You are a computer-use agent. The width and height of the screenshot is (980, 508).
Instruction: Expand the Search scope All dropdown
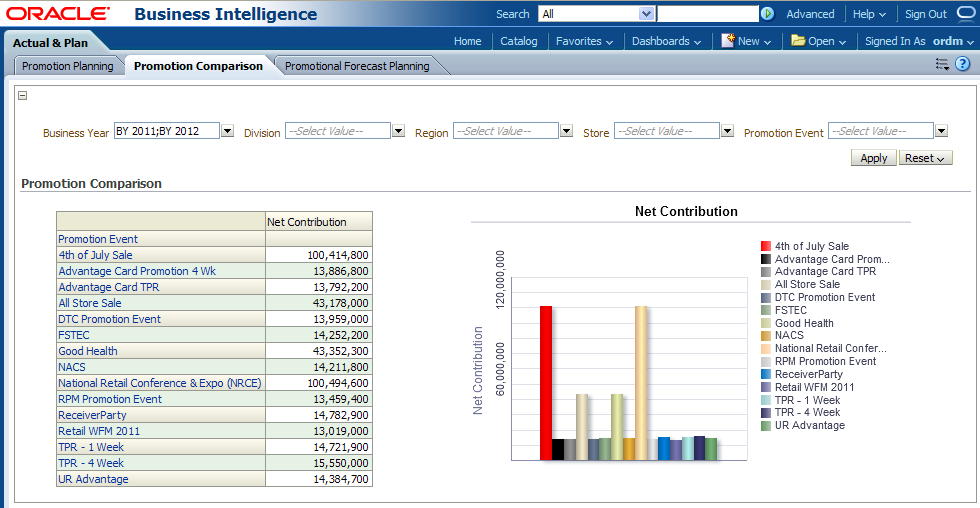click(646, 14)
